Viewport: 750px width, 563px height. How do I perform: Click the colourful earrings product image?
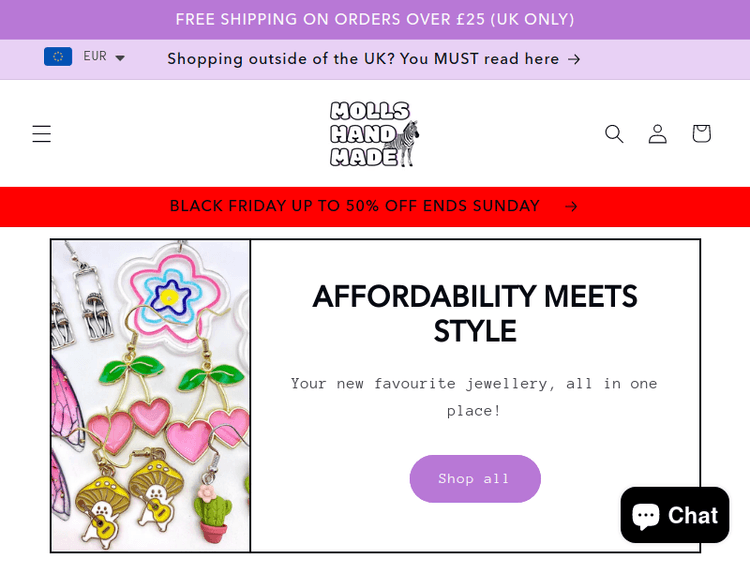coord(151,396)
